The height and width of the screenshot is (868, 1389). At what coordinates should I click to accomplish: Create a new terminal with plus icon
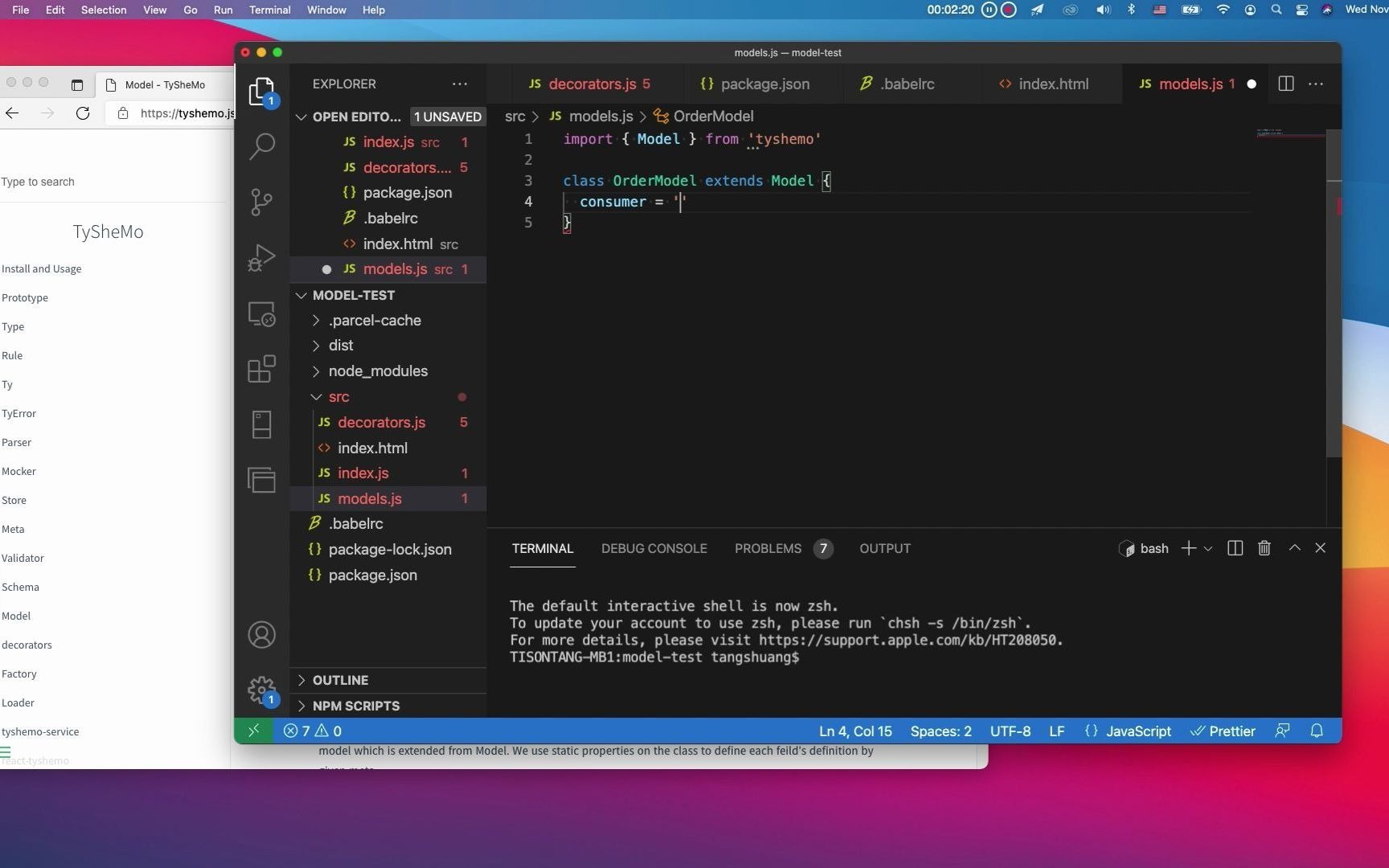[x=1189, y=548]
